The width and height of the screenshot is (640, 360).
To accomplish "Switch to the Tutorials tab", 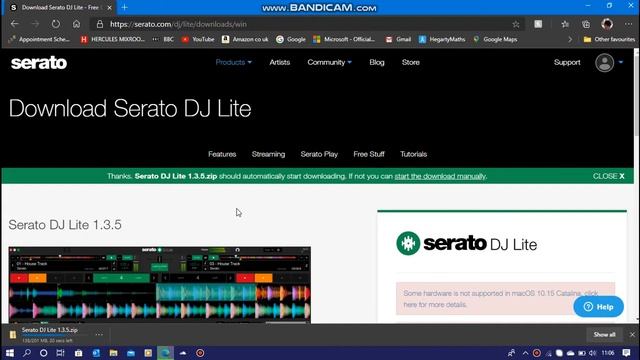I will click(413, 154).
